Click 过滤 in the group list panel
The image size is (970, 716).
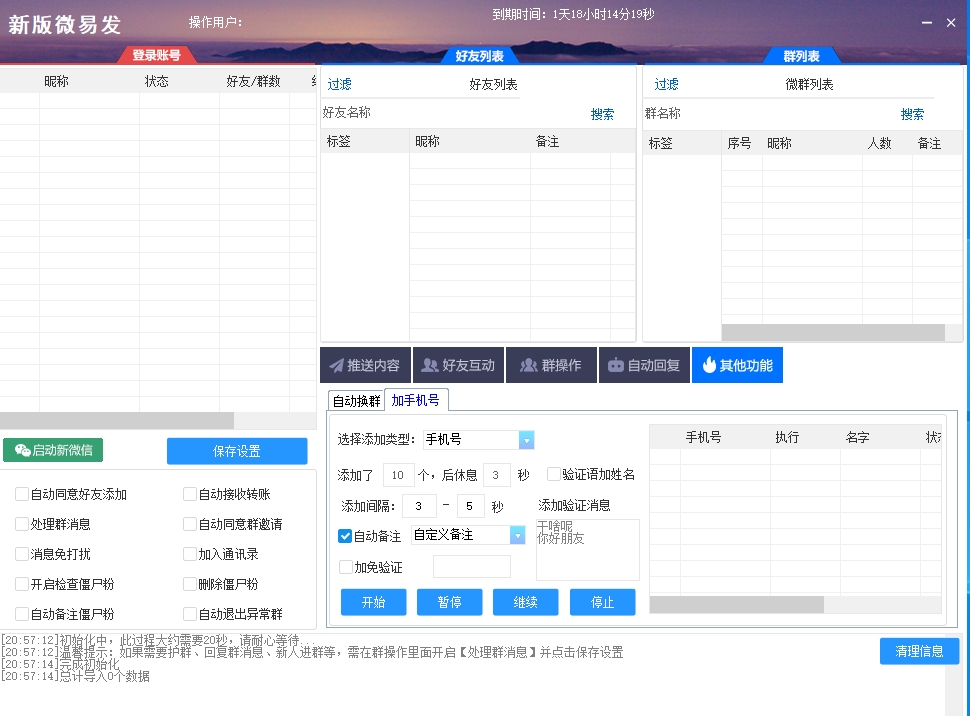tap(666, 84)
